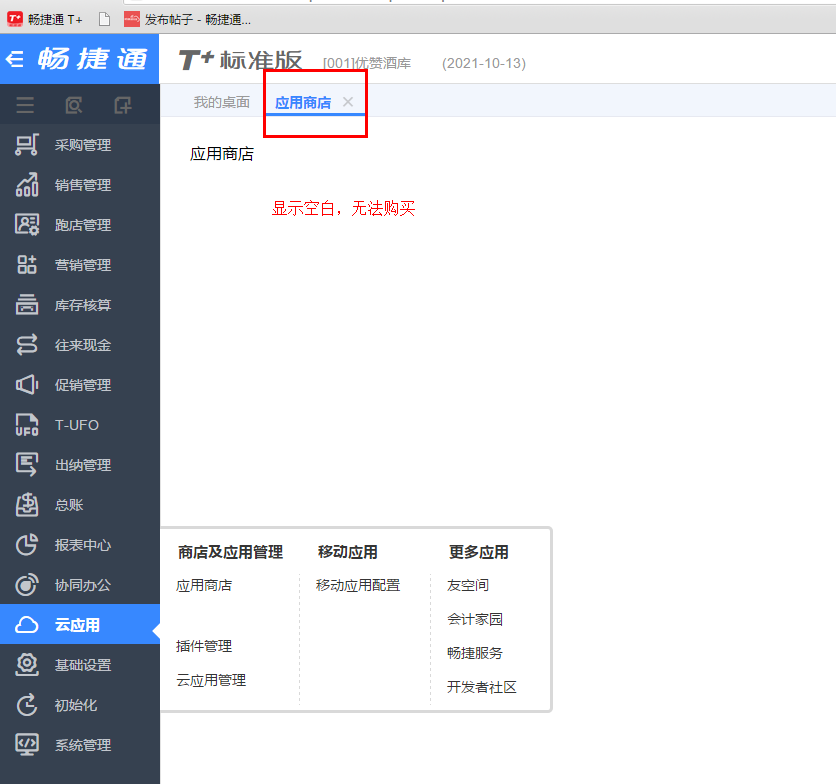
Task: Click the 畅捷通 T+ bookmark favicon
Action: [15, 20]
